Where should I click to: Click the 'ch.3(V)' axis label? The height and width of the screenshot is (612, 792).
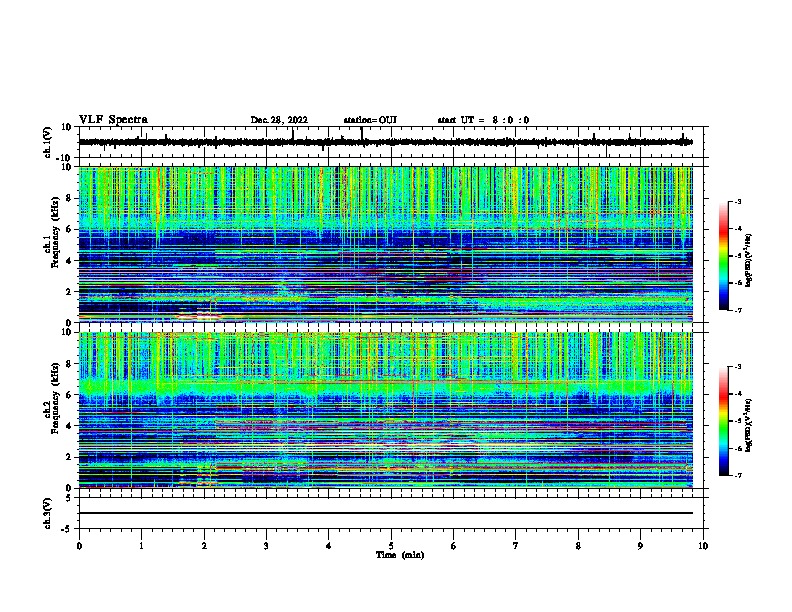pyautogui.click(x=48, y=513)
